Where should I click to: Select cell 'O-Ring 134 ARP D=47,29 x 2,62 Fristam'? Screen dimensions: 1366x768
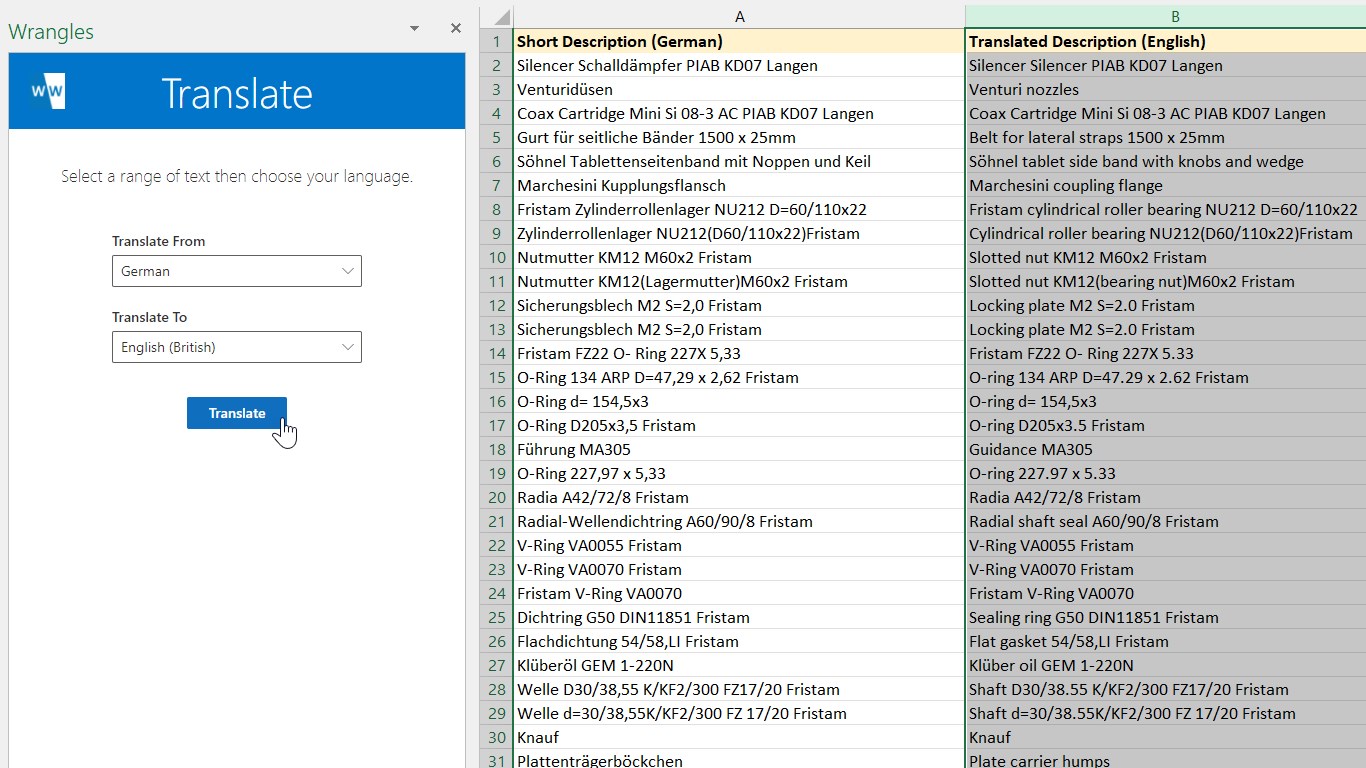[740, 378]
